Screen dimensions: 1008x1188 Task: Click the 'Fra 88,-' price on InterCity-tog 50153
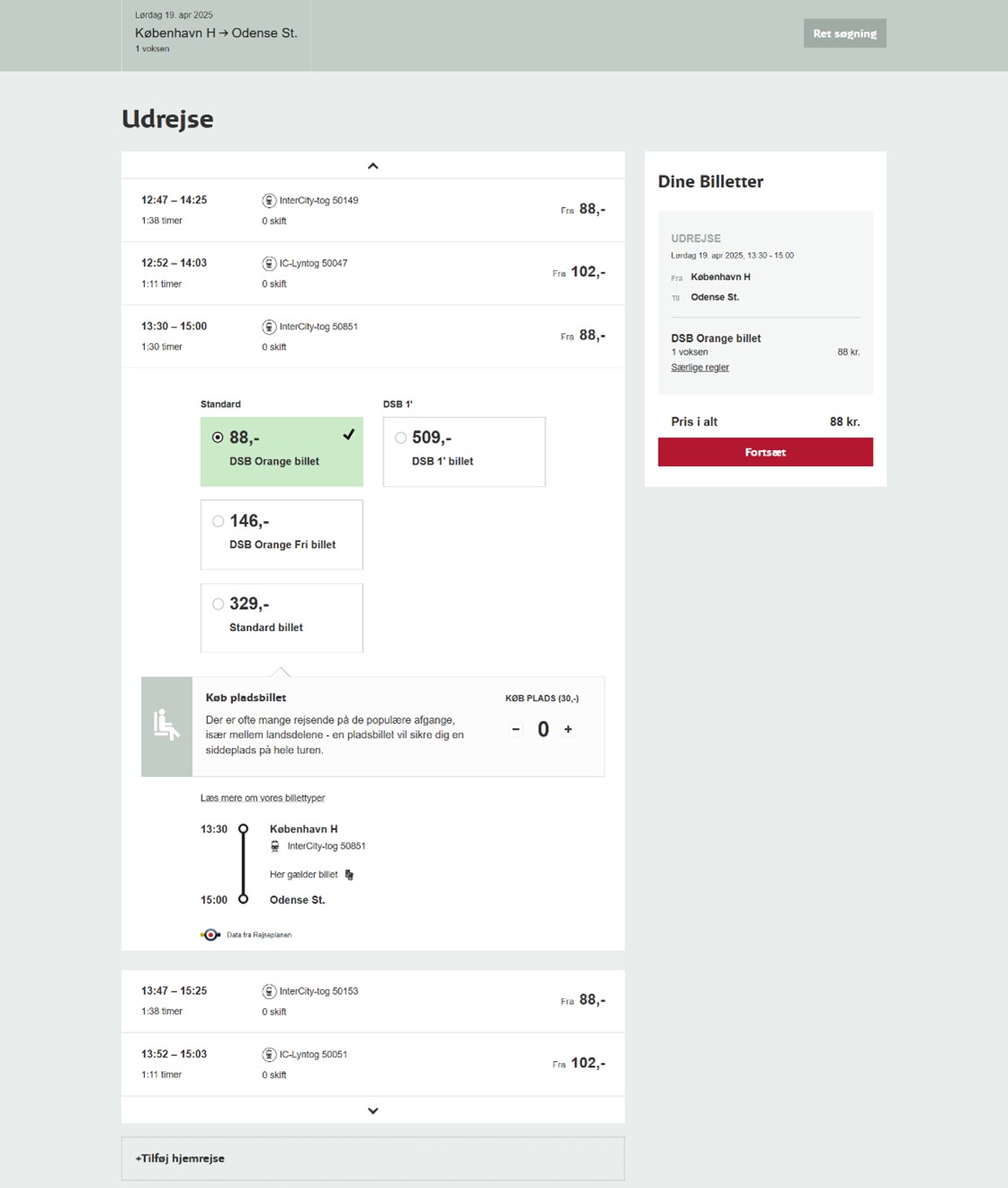click(x=583, y=1000)
